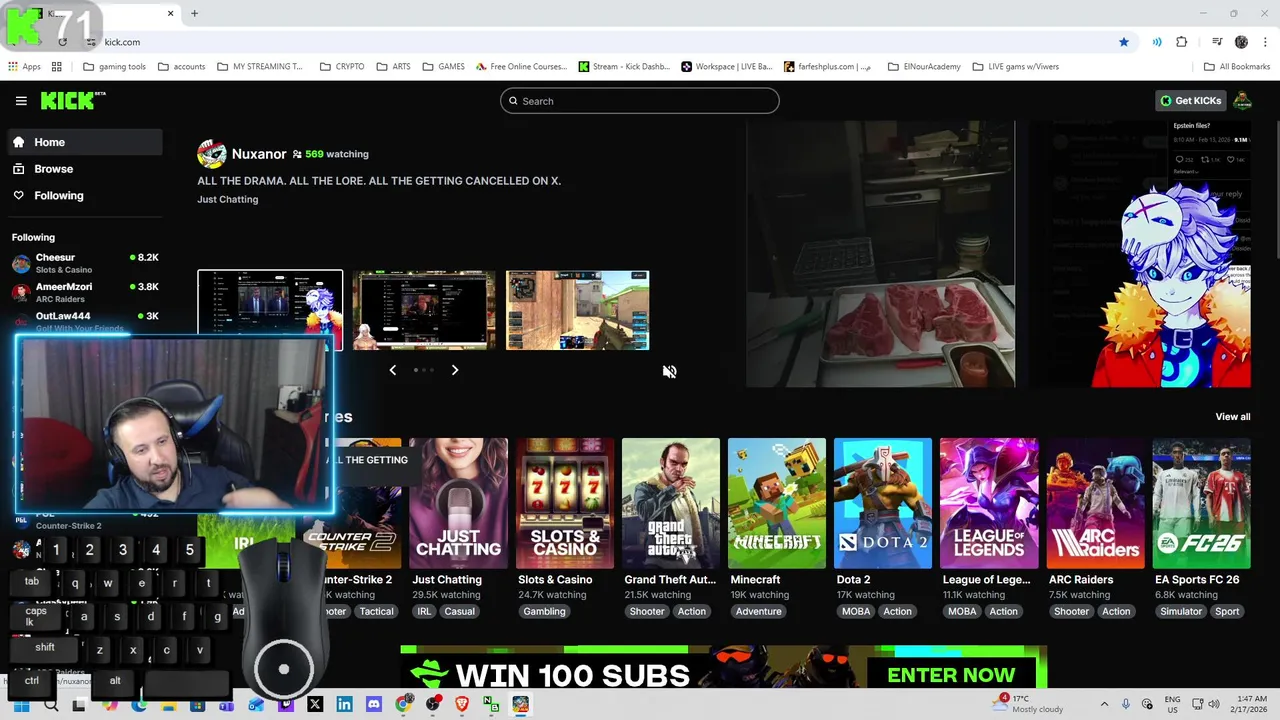Screen dimensions: 1280x720
Task: Open the EA Sports FC 26 card
Action: click(1201, 503)
